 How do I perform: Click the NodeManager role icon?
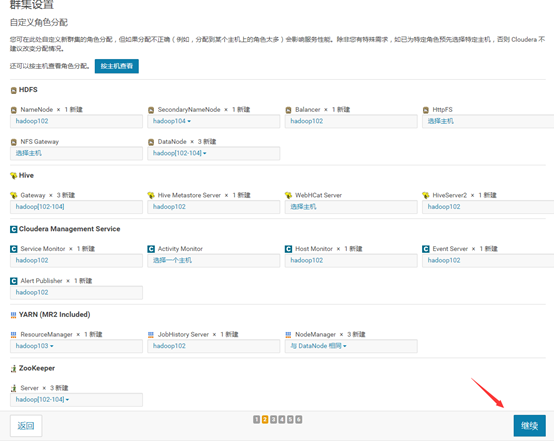[288, 335]
